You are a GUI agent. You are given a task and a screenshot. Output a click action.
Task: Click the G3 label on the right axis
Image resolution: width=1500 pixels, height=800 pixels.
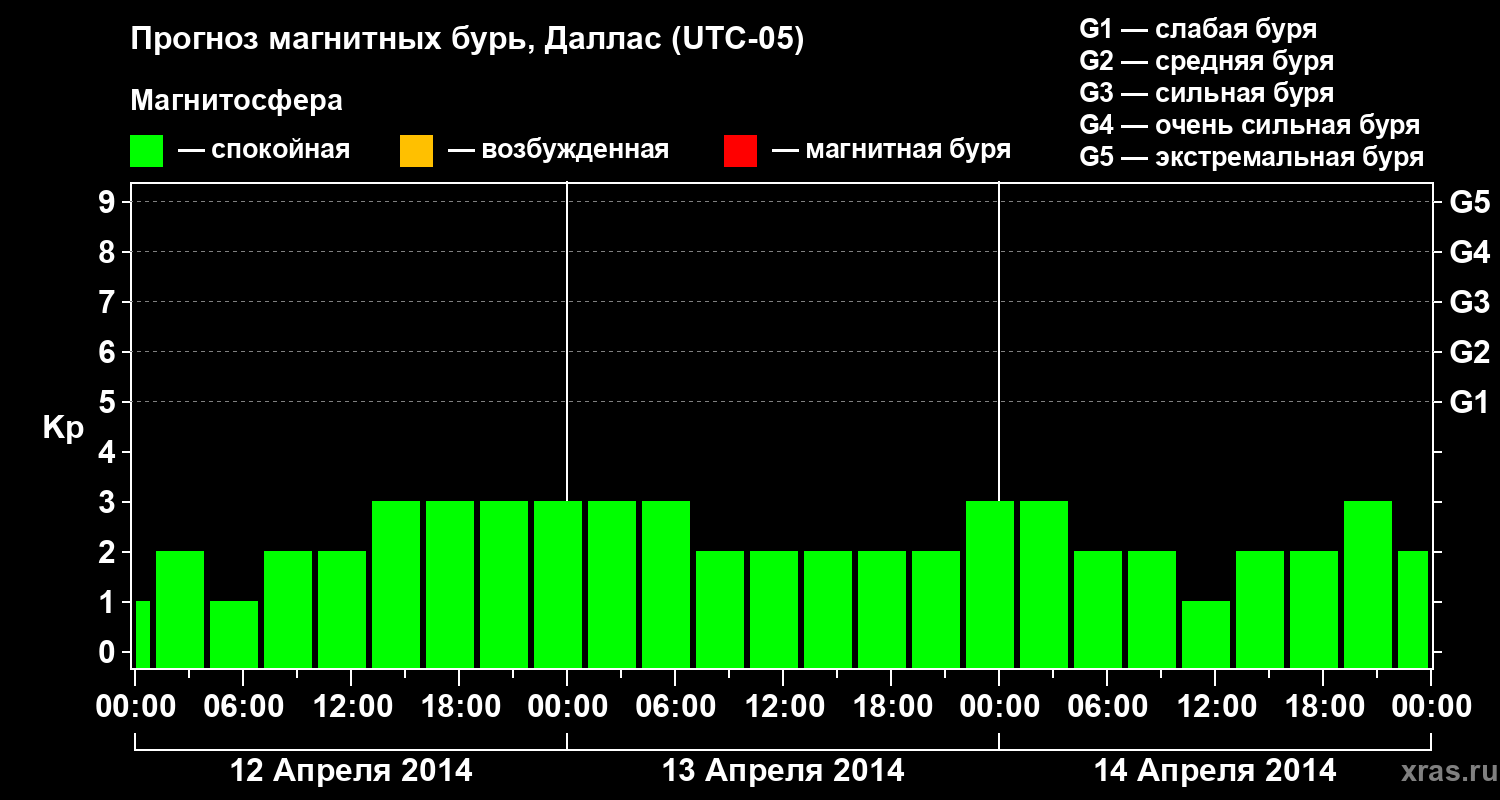pyautogui.click(x=1470, y=302)
